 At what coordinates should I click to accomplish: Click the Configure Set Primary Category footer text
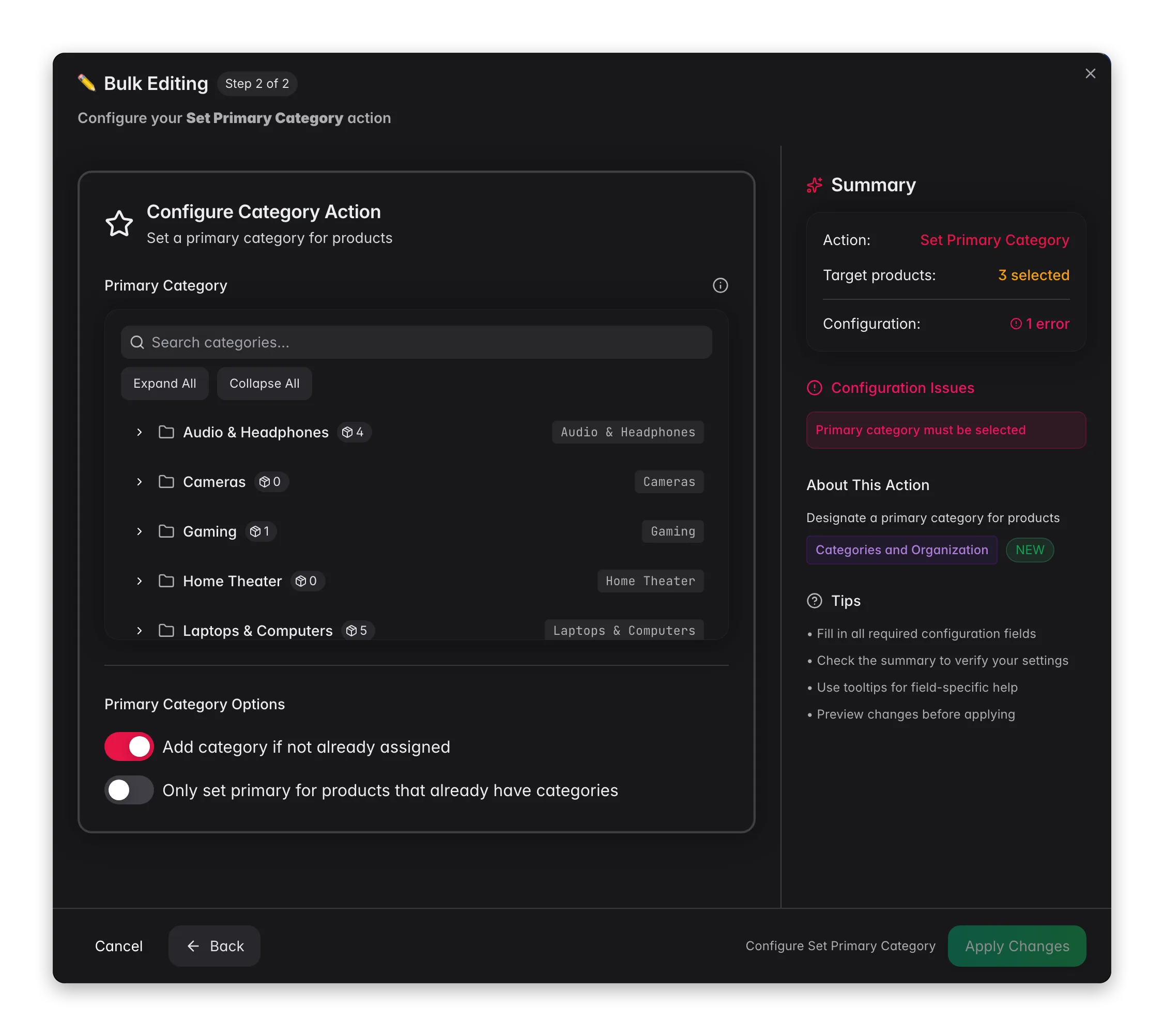tap(840, 946)
